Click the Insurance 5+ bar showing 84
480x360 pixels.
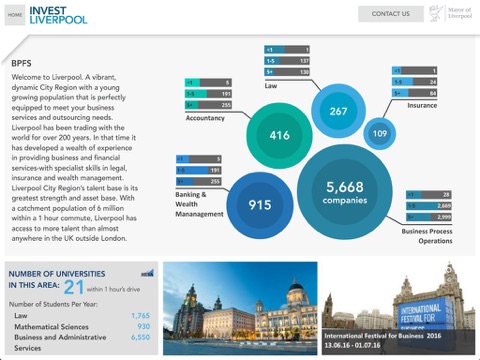point(414,93)
